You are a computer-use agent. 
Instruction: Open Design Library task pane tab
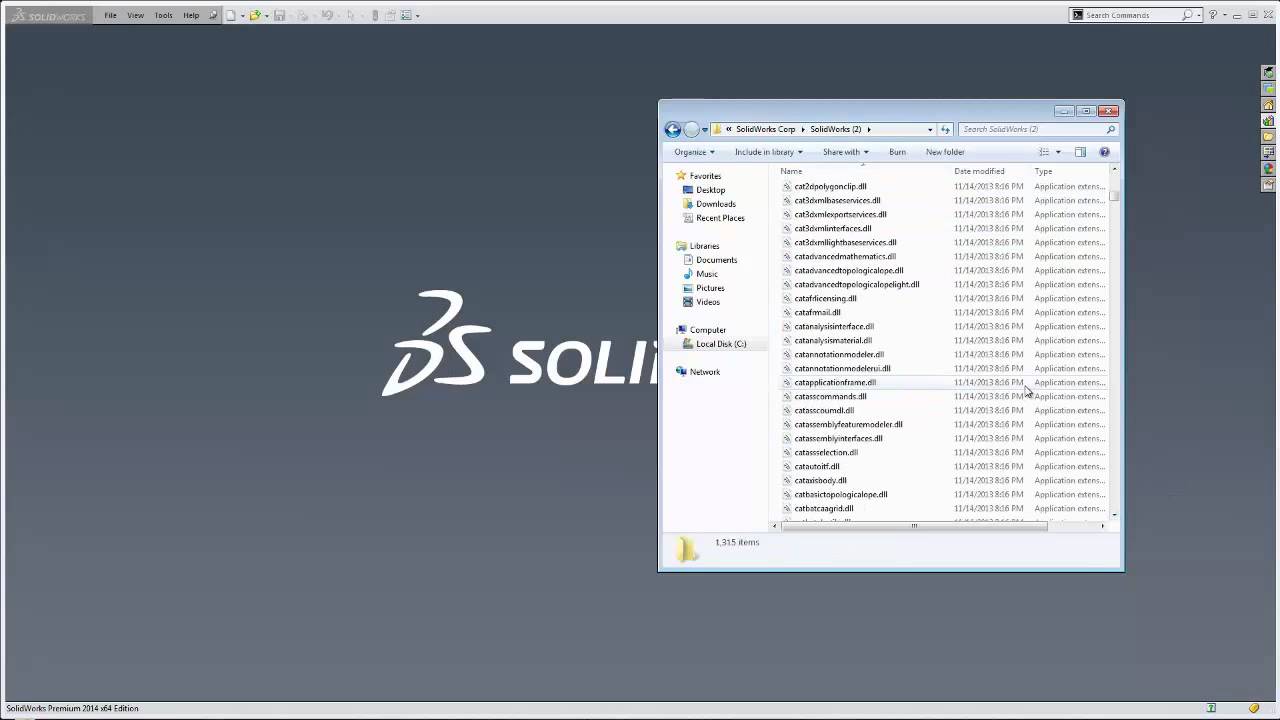point(1268,88)
